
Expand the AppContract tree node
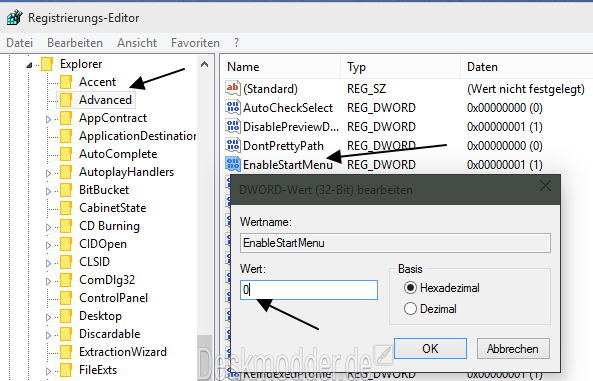pos(48,119)
